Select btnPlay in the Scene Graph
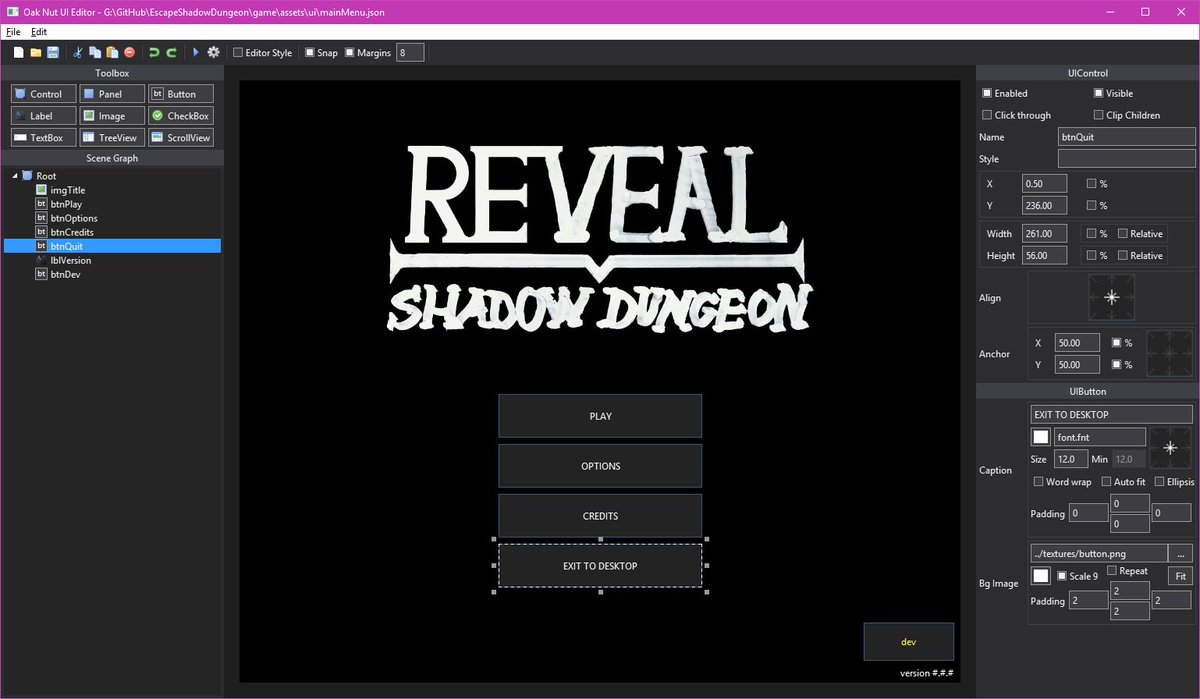Image resolution: width=1200 pixels, height=699 pixels. (x=66, y=204)
